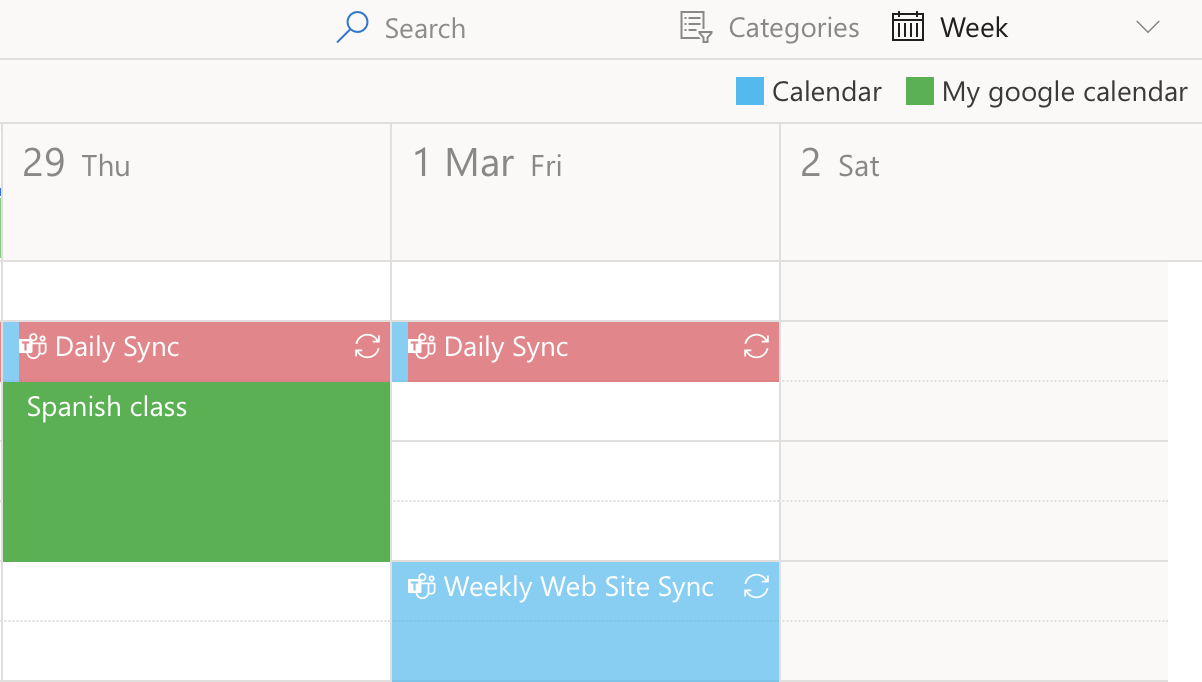Screen dimensions: 1202x682
Task: Open the Categories menu
Action: [770, 27]
